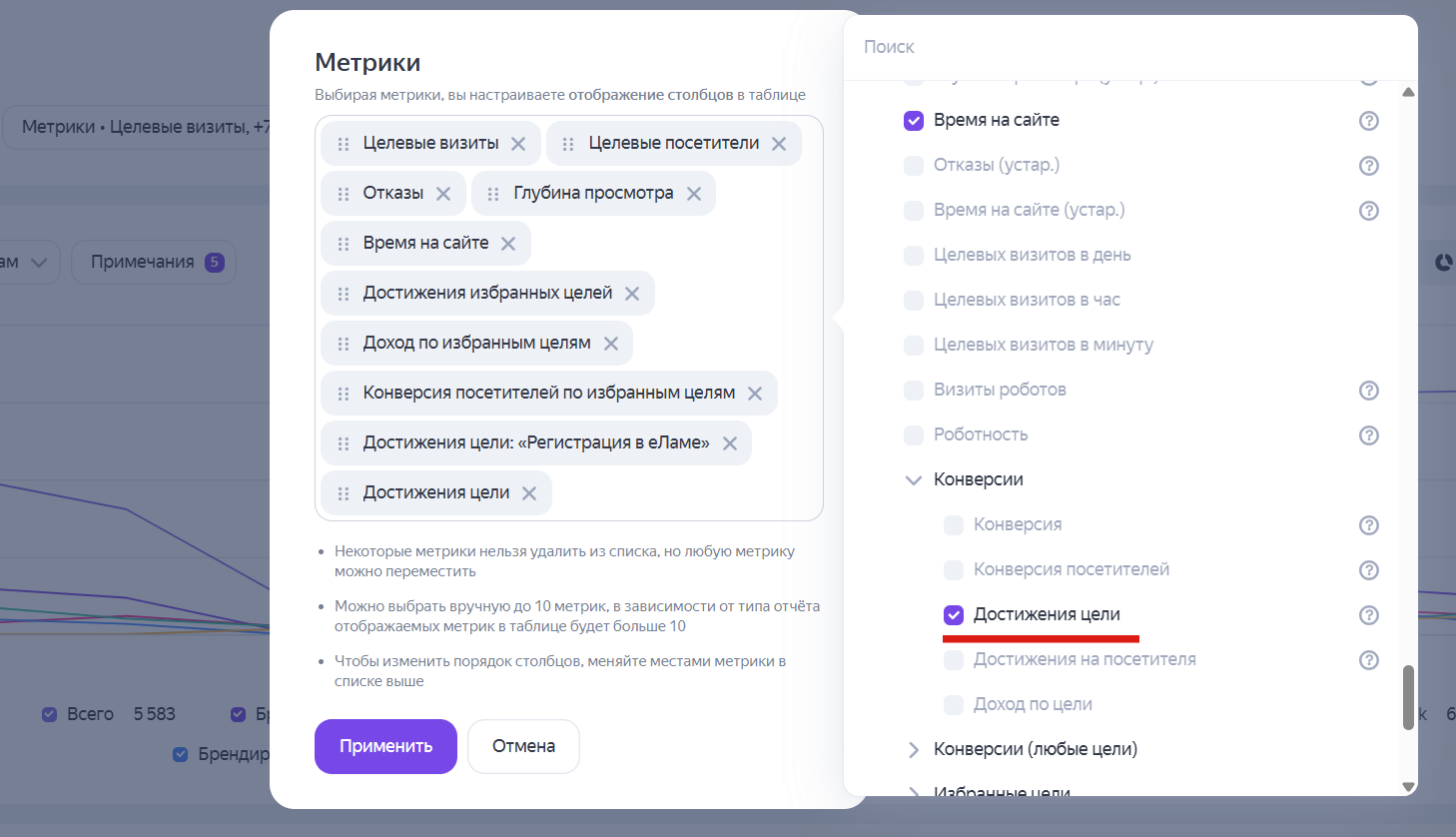Click help icon next to Доход по цели
This screenshot has width=1456, height=837.
pos(1368,704)
